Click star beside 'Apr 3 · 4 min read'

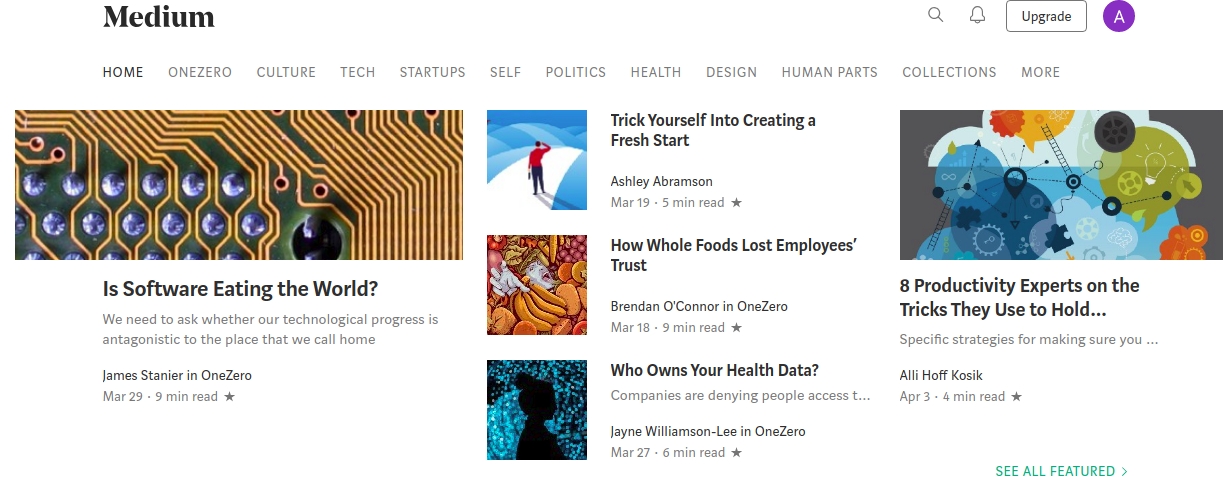click(1017, 397)
